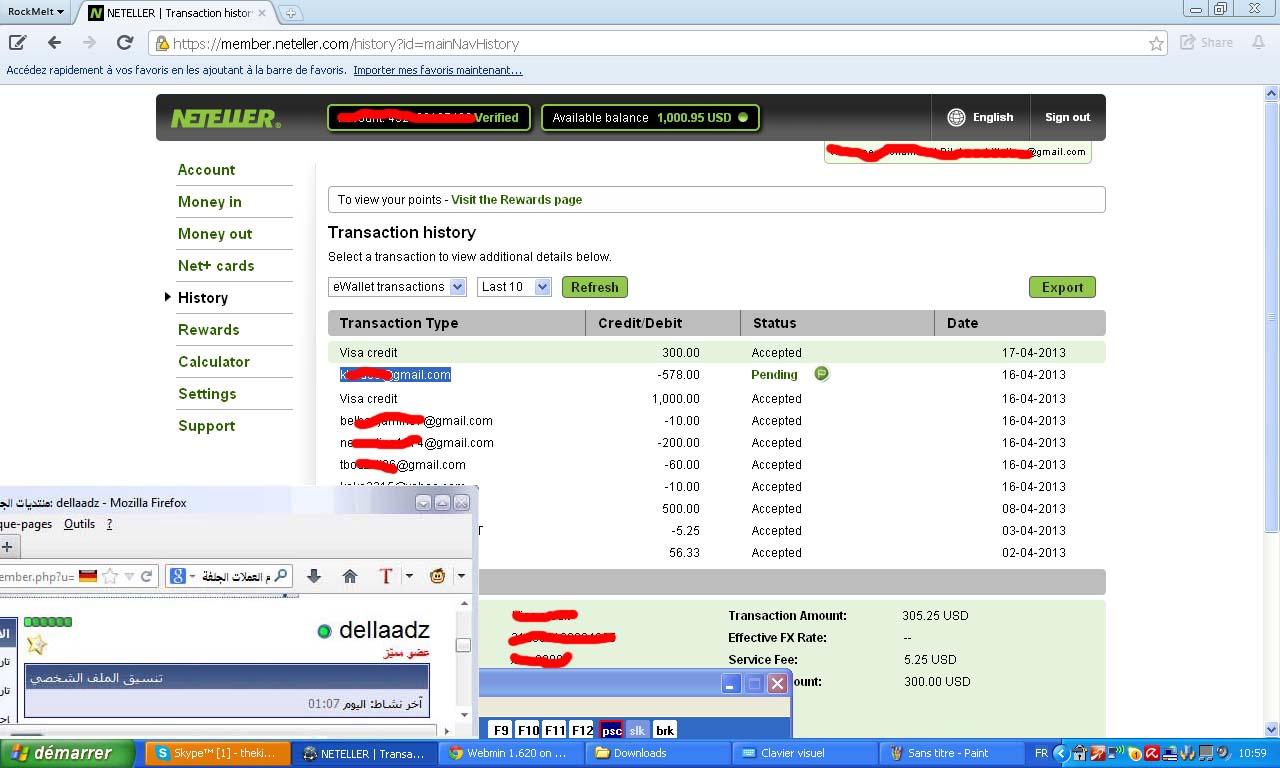Screen dimensions: 1280x768
Task: Select the Visa credit 1,000.00 transaction row
Action: tap(716, 398)
